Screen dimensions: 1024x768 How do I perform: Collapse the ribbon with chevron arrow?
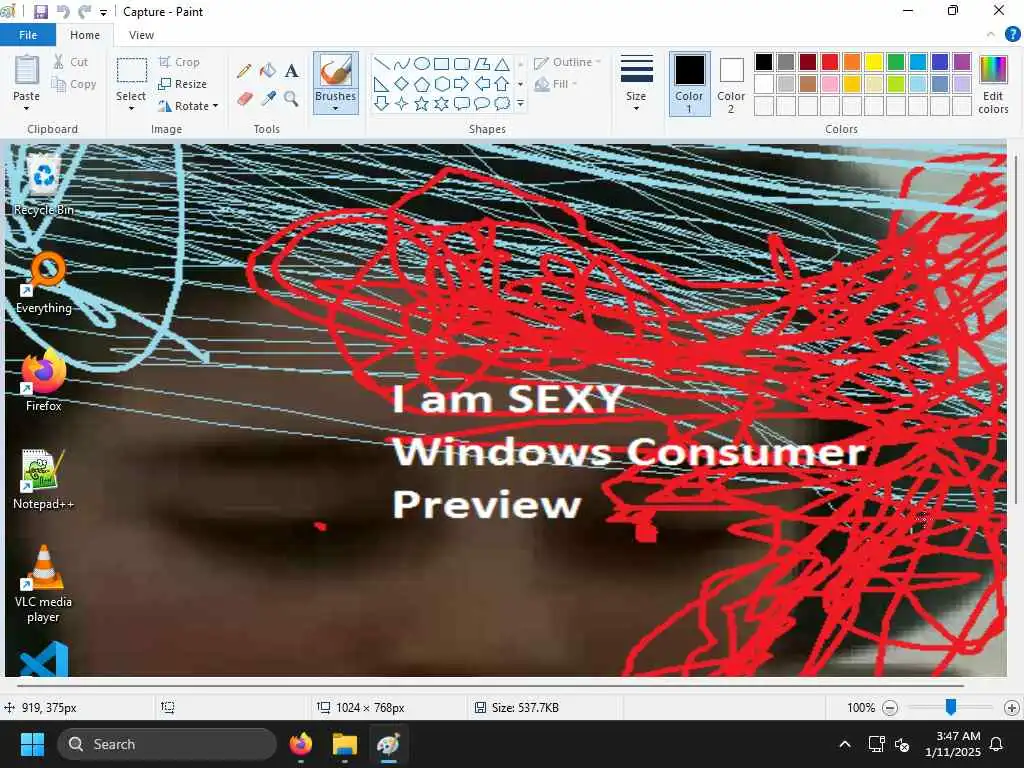point(990,35)
